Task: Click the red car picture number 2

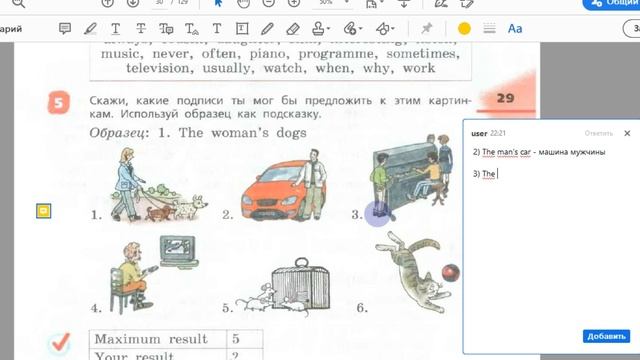Action: [284, 186]
